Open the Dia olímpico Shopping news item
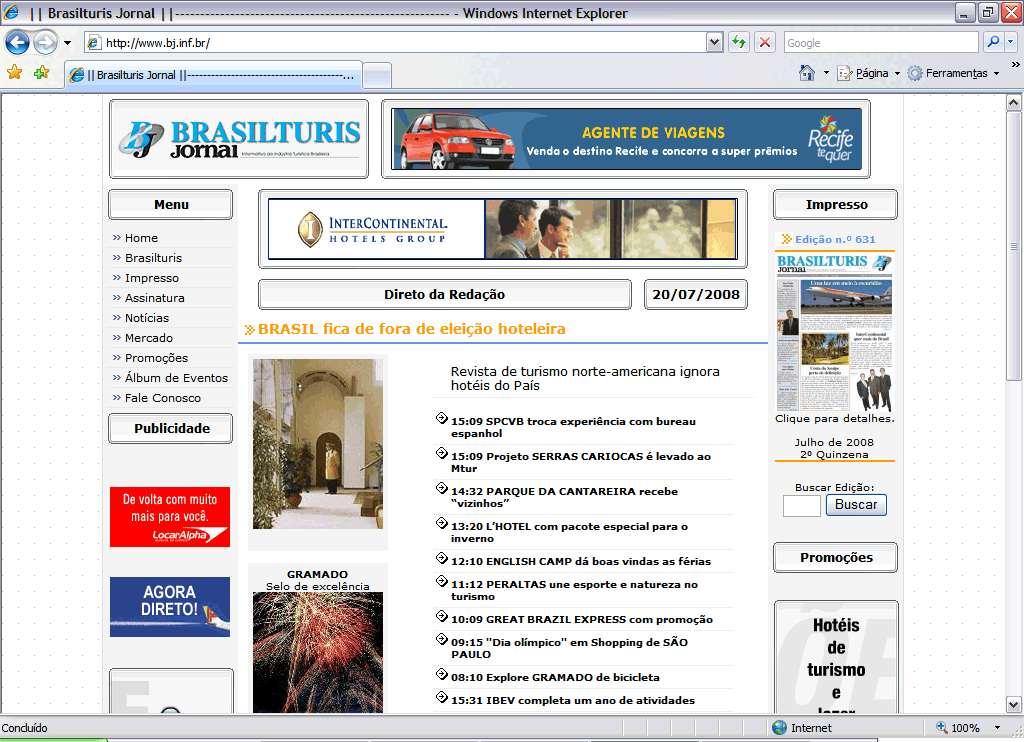Viewport: 1024px width, 742px height. tap(569, 648)
